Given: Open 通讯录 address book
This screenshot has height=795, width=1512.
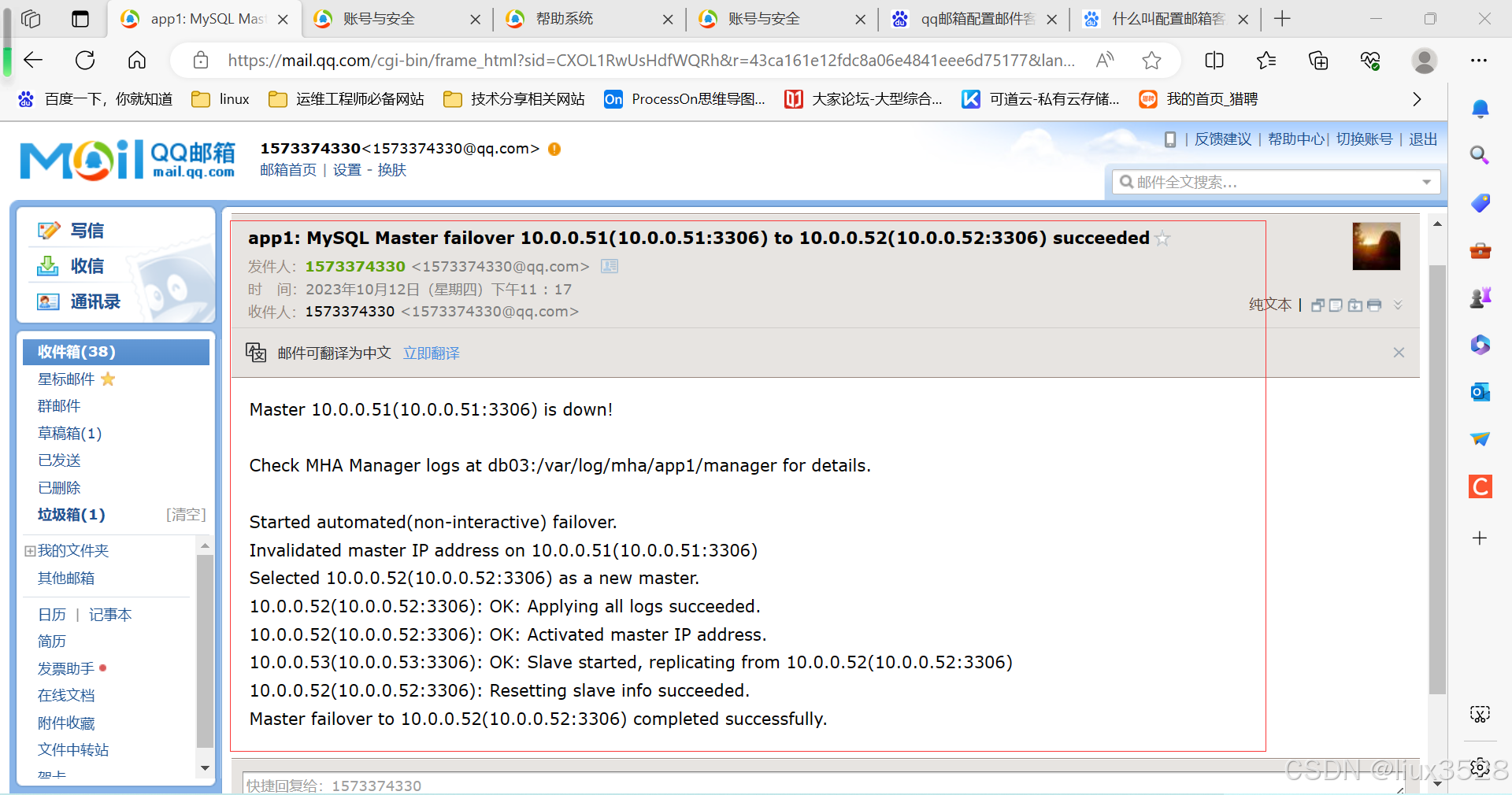Looking at the screenshot, I should point(79,301).
